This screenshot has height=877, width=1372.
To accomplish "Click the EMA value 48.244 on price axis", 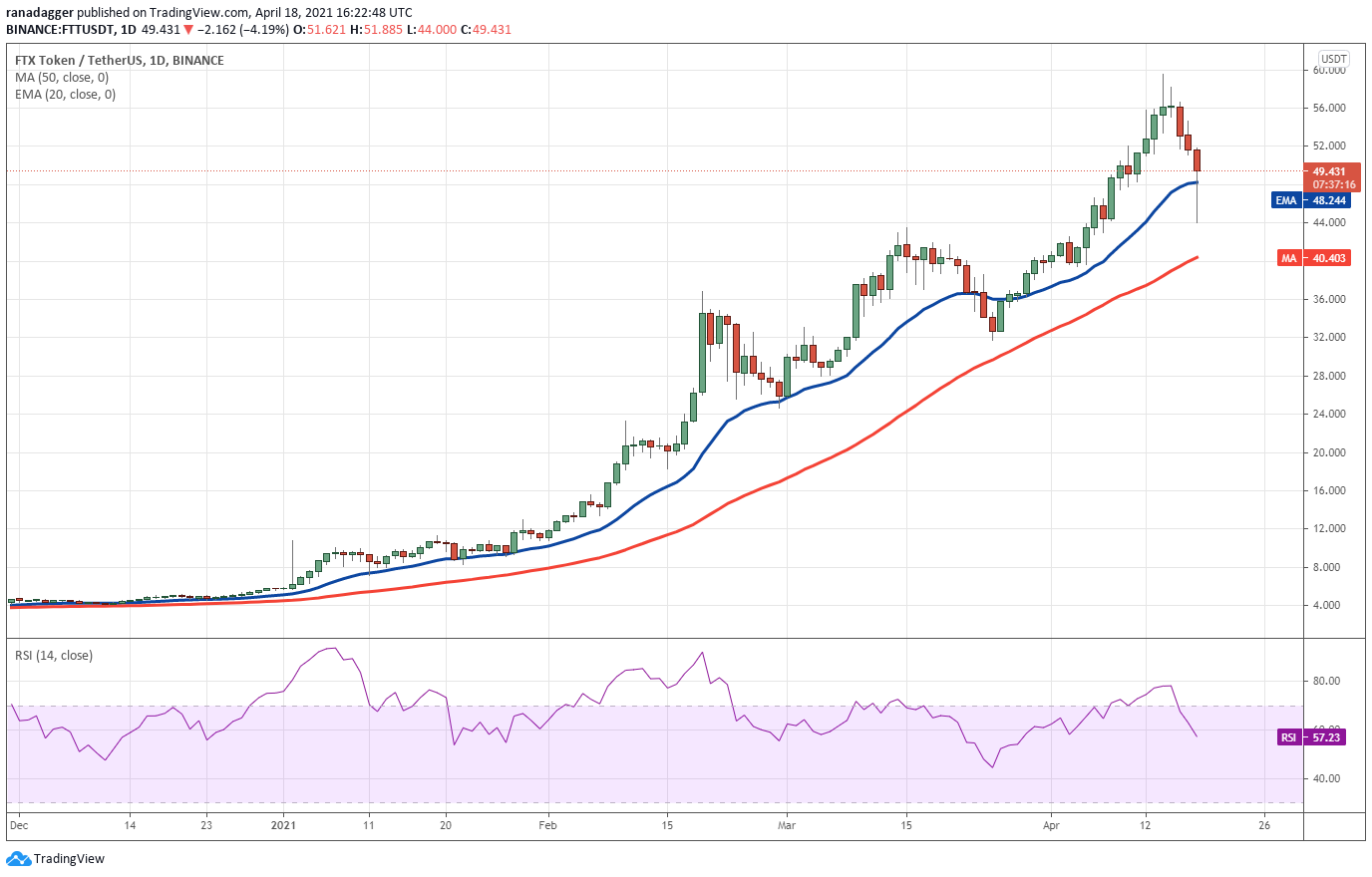I will coord(1329,200).
